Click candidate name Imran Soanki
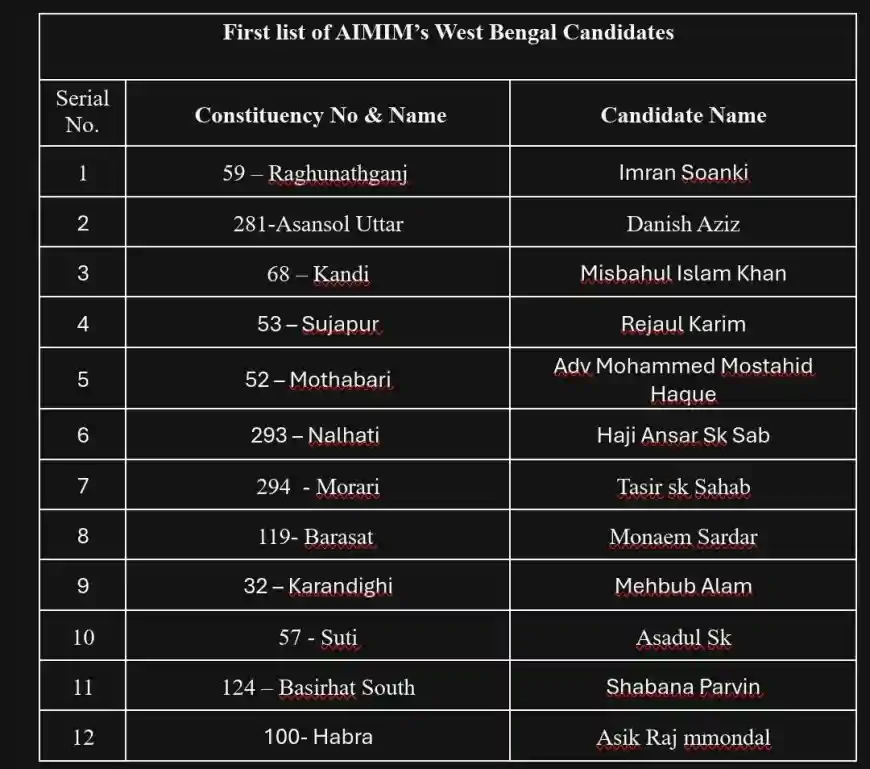 pyautogui.click(x=683, y=173)
